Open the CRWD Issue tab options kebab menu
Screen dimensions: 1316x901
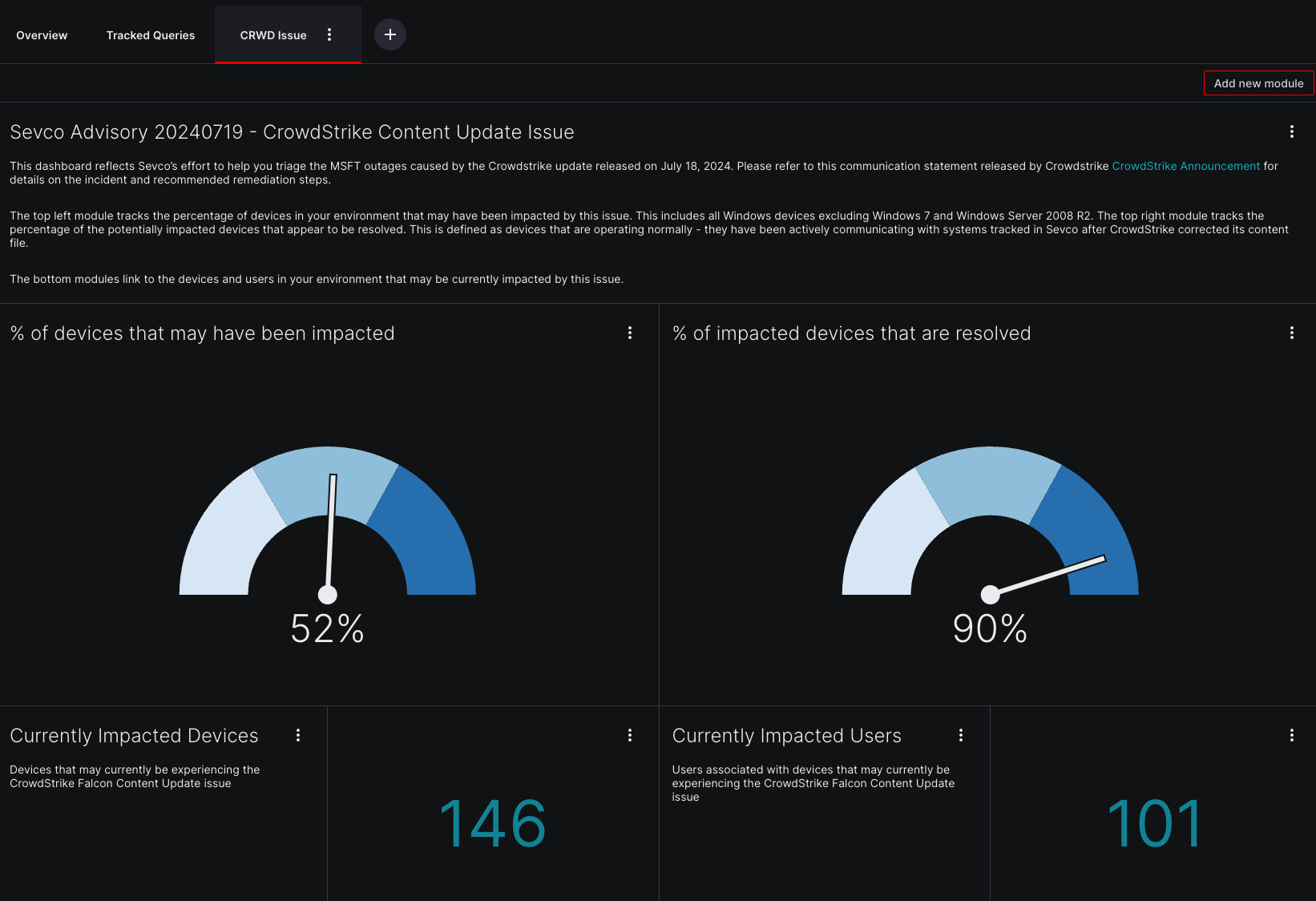[x=329, y=34]
